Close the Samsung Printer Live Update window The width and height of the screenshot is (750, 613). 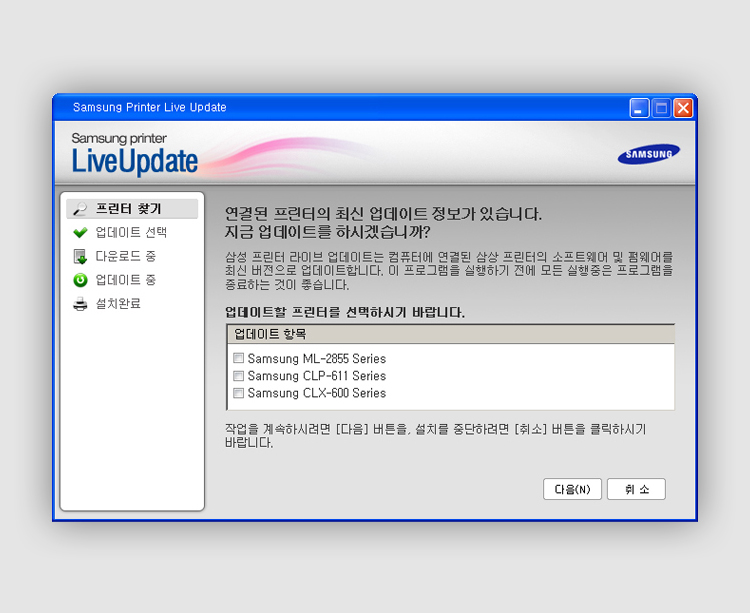click(x=683, y=108)
